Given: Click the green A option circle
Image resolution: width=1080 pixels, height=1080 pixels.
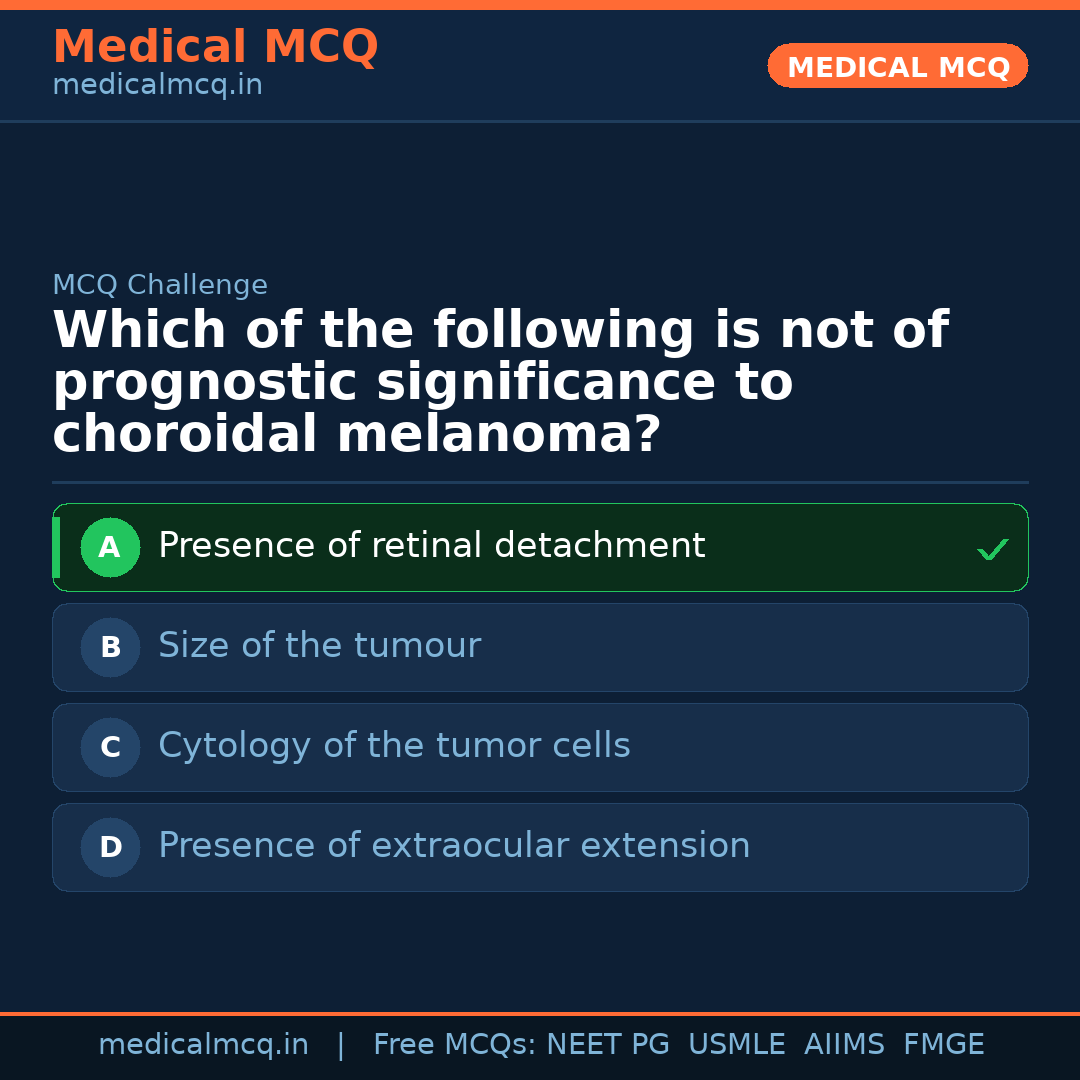Looking at the screenshot, I should [110, 547].
